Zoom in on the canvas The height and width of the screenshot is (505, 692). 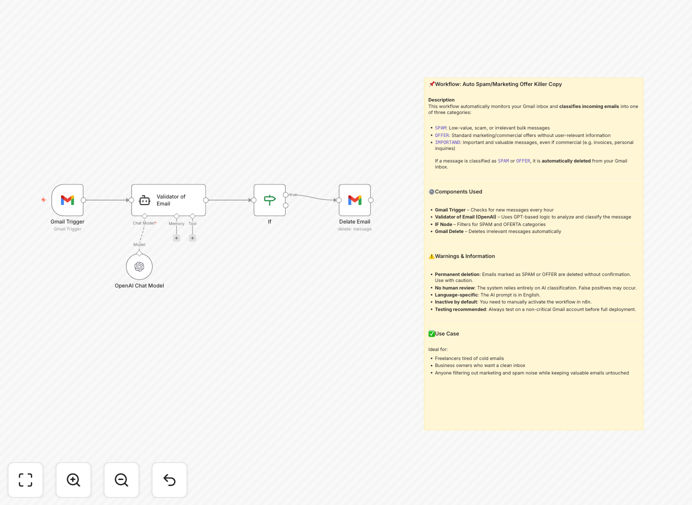click(73, 480)
